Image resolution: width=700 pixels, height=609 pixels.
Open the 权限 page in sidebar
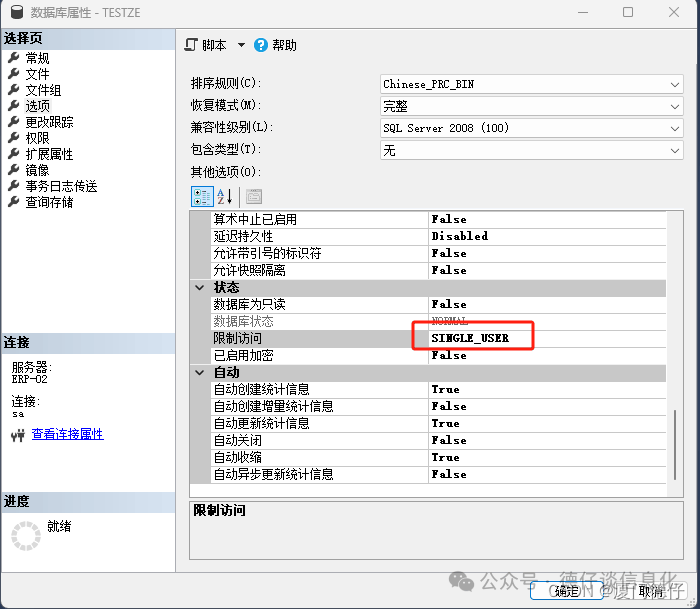pyautogui.click(x=37, y=138)
